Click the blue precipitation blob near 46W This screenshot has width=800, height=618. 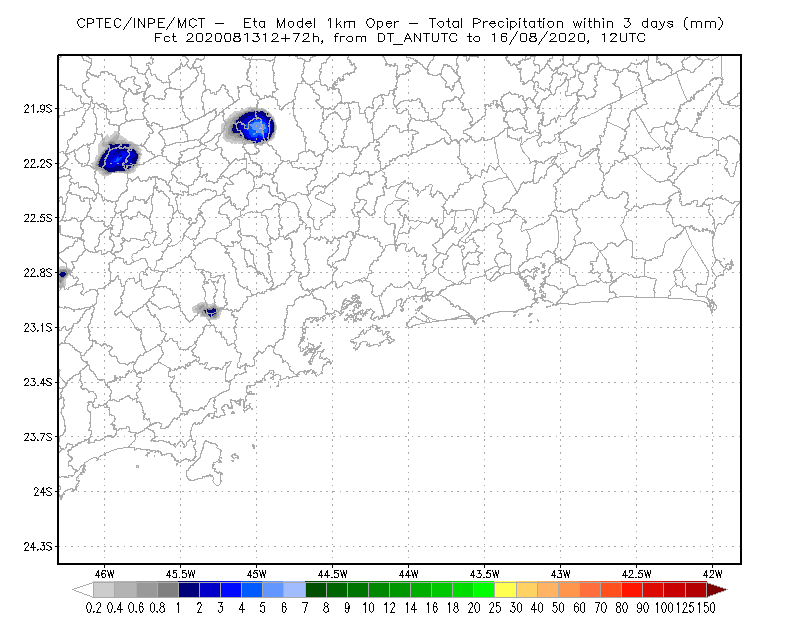pos(118,157)
